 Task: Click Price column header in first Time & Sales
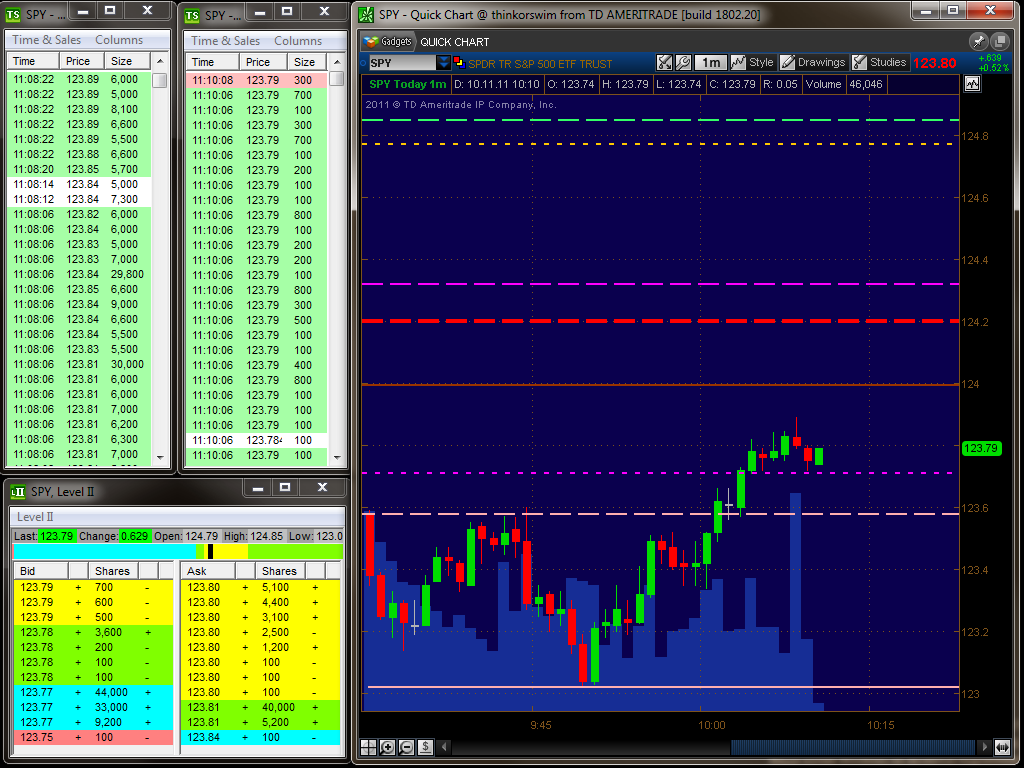(82, 61)
